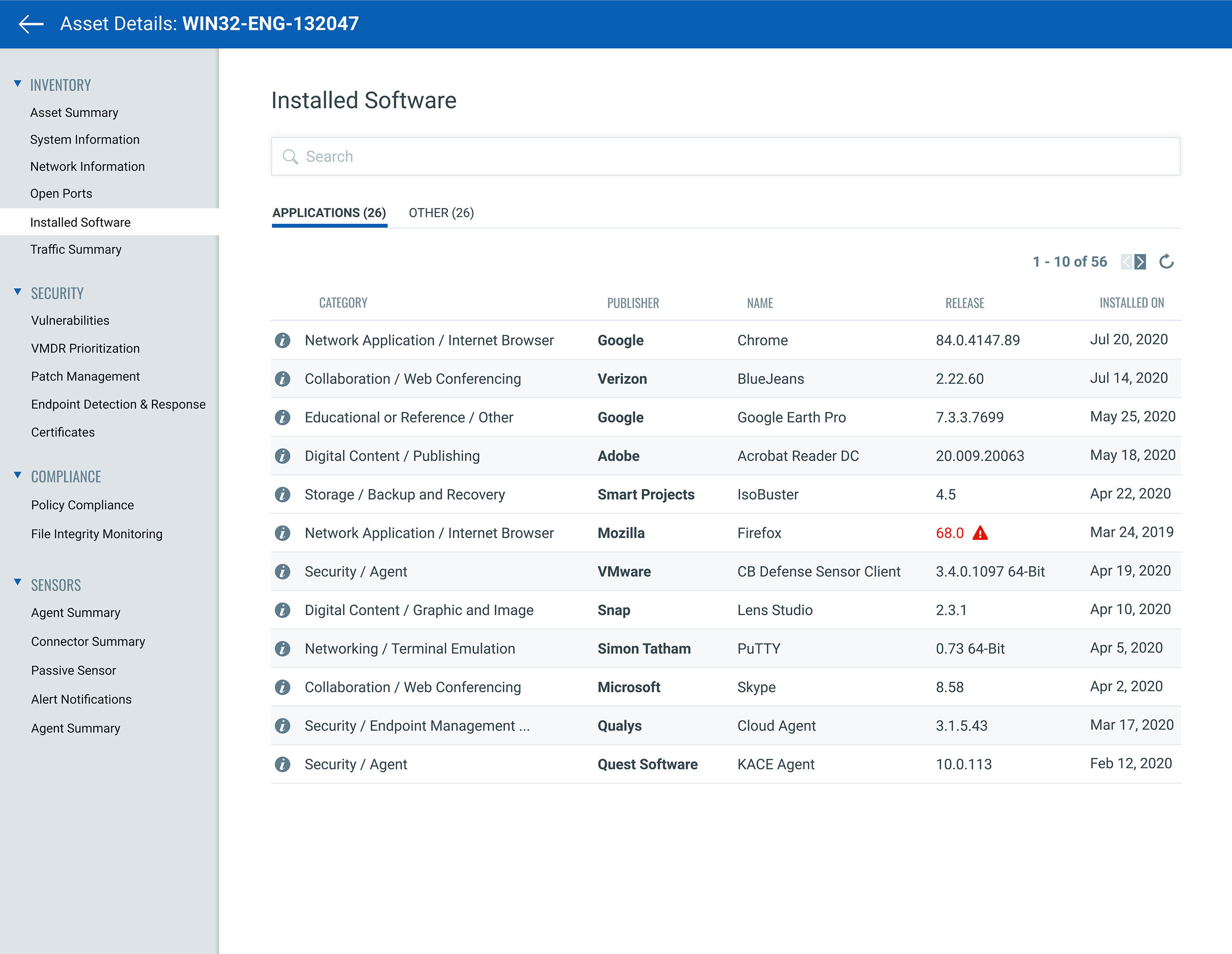Switch to the Other (26) tab
Viewport: 1232px width, 954px height.
click(441, 213)
